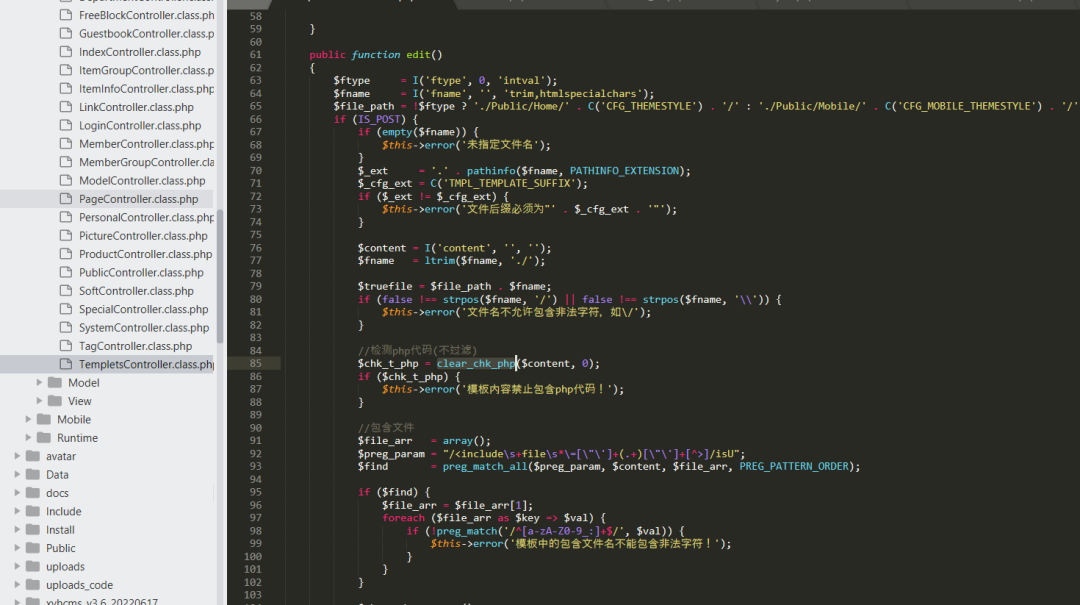Click folder icon of uploads_code
This screenshot has width=1080, height=605.
click(x=33, y=584)
